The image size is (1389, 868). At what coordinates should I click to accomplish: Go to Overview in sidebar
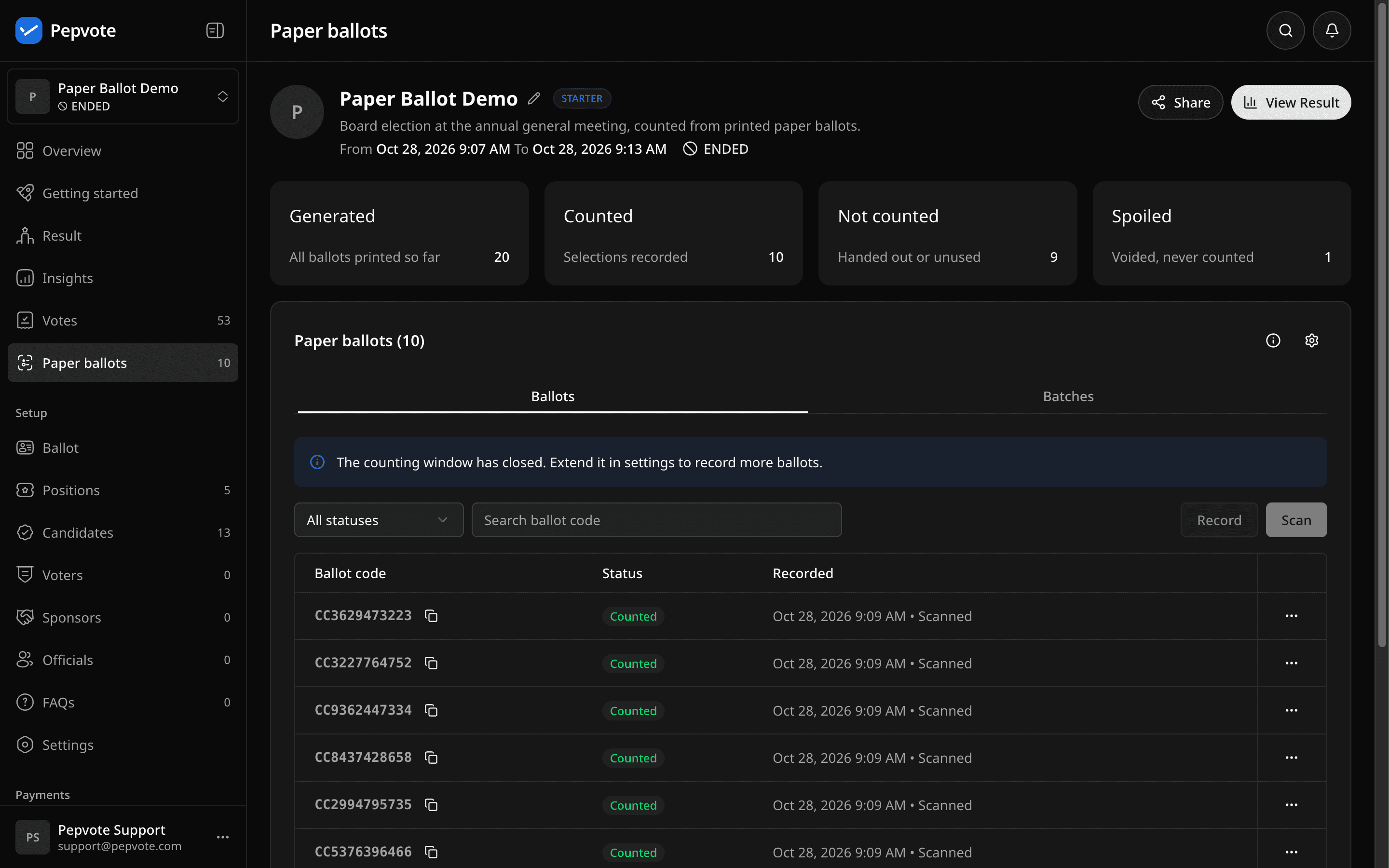[x=123, y=150]
